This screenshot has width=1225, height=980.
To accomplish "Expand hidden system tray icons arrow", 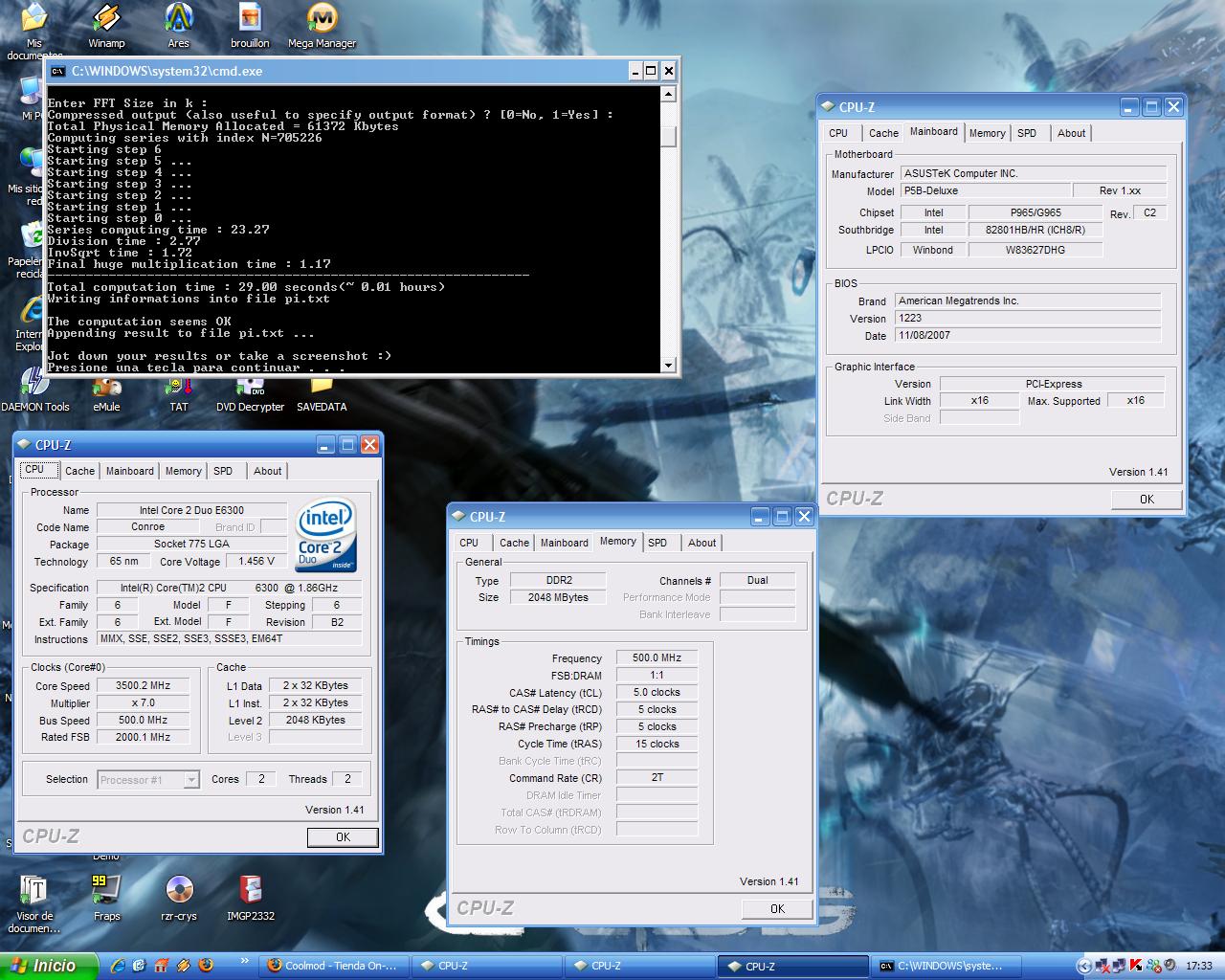I will [x=1084, y=966].
